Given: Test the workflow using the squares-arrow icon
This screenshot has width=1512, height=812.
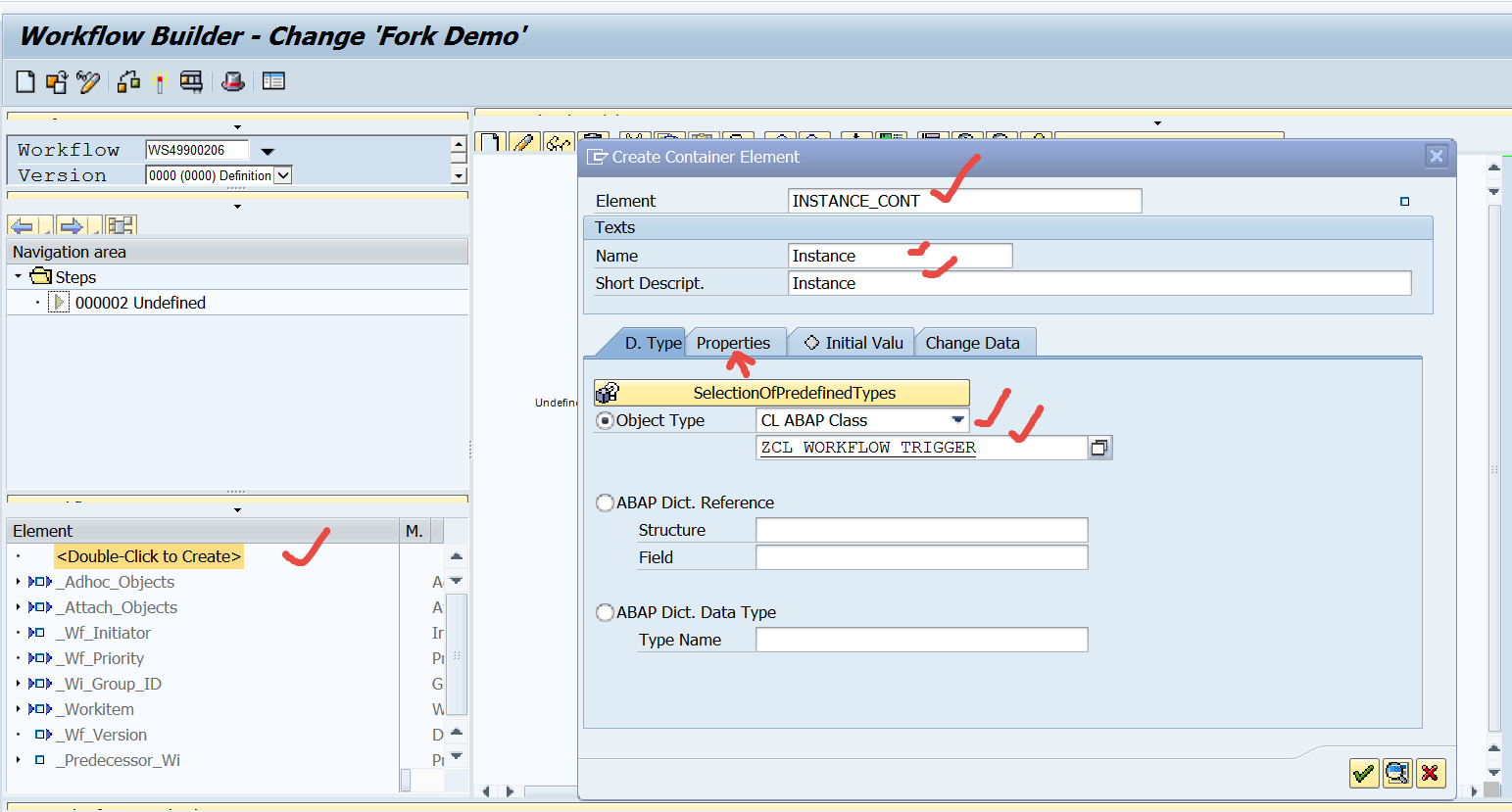Looking at the screenshot, I should coord(127,81).
